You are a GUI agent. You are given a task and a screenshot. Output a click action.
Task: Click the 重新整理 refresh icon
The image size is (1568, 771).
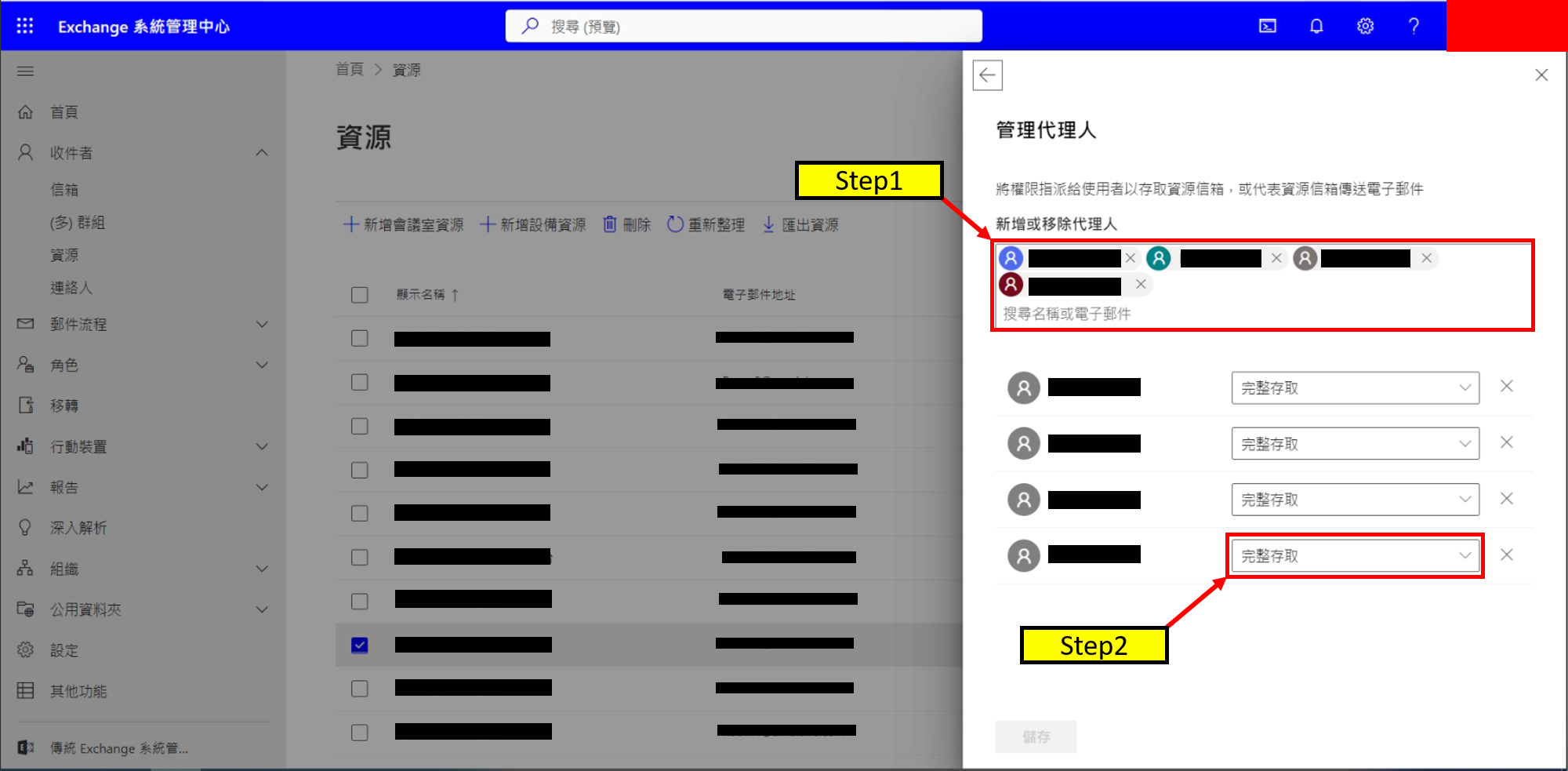coord(675,225)
